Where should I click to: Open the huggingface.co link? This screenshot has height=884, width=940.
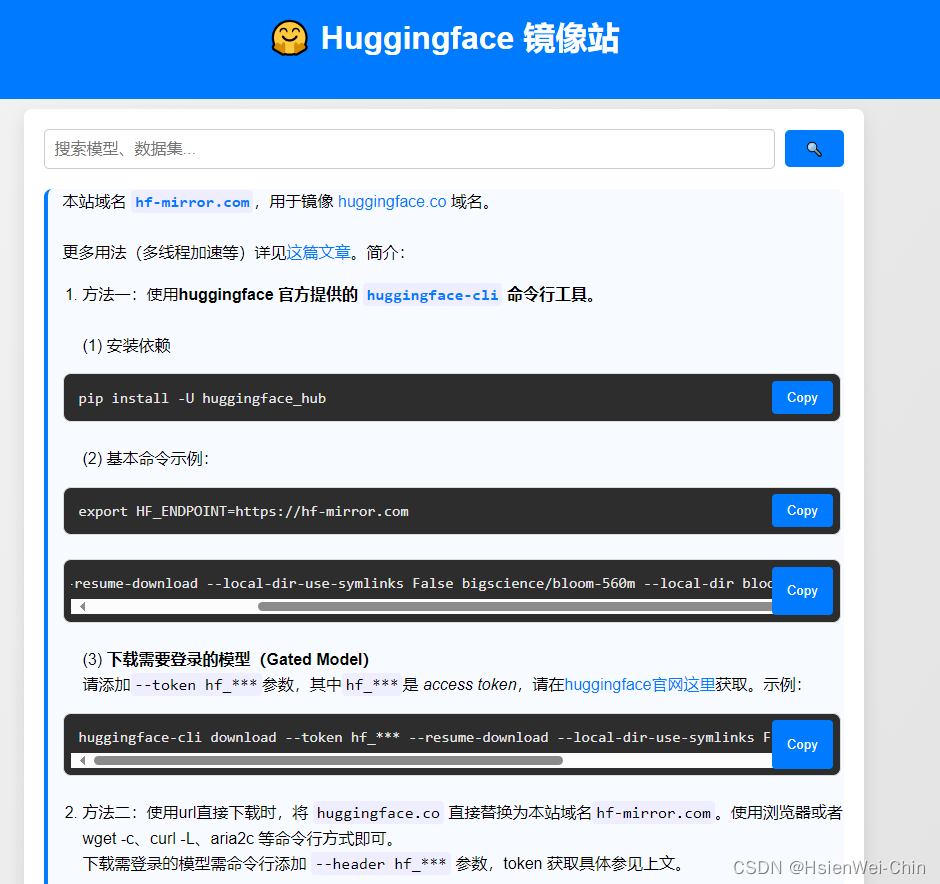(392, 202)
